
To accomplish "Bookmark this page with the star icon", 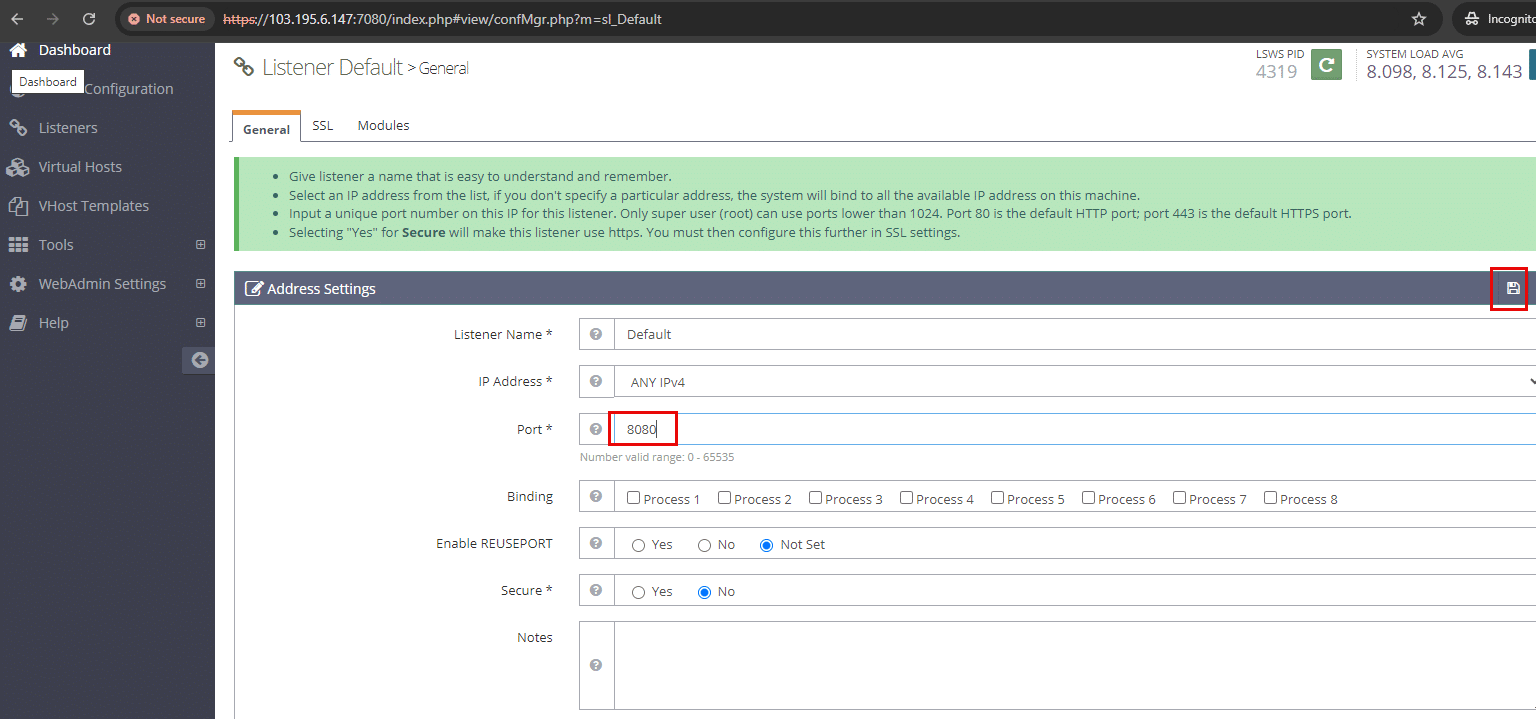I will coord(1418,19).
